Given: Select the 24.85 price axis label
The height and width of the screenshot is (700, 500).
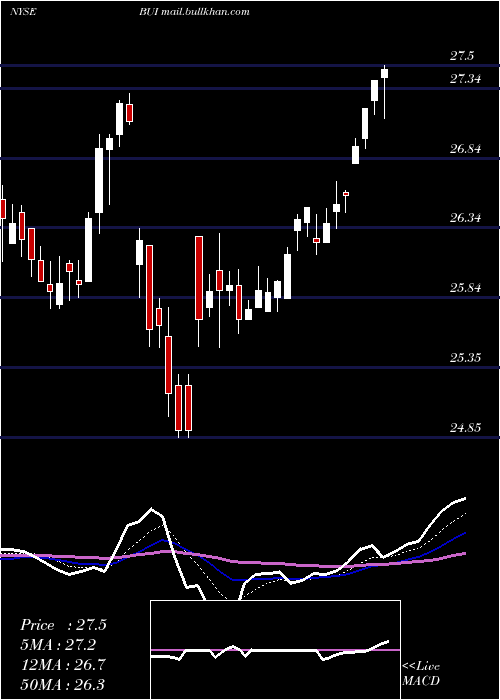Looking at the screenshot, I should pos(465,428).
